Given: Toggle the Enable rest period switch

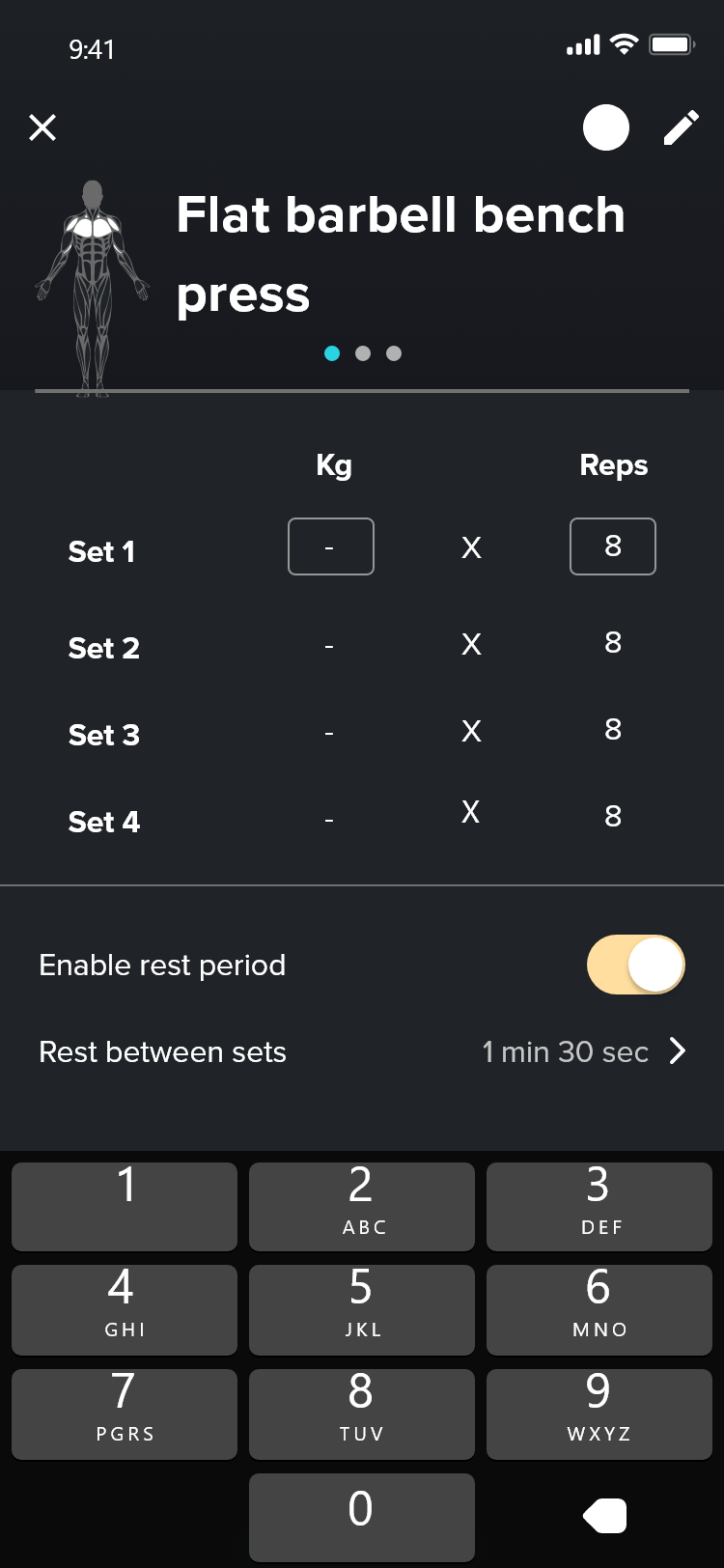Looking at the screenshot, I should tap(635, 965).
